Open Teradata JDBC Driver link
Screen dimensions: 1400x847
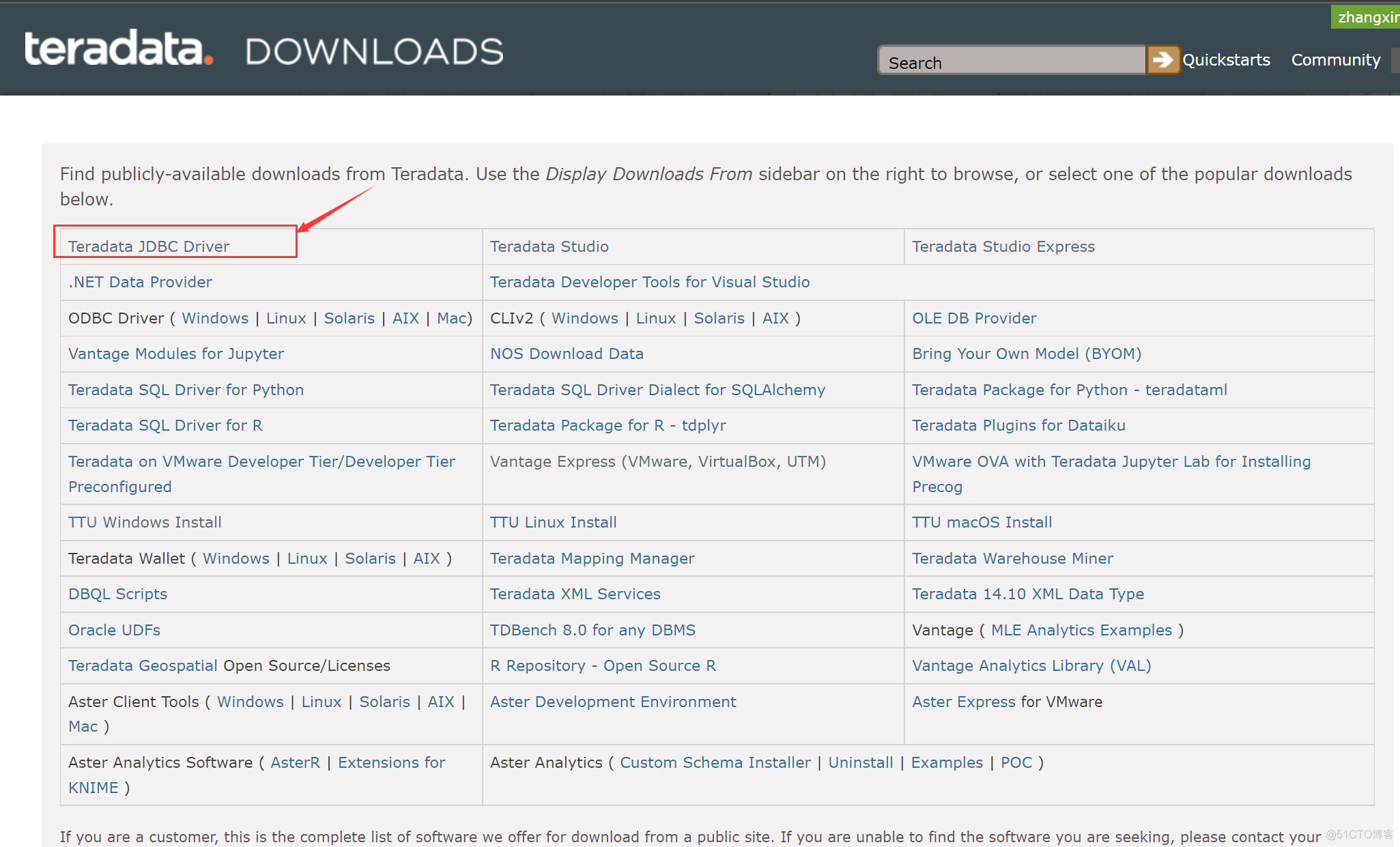(149, 246)
